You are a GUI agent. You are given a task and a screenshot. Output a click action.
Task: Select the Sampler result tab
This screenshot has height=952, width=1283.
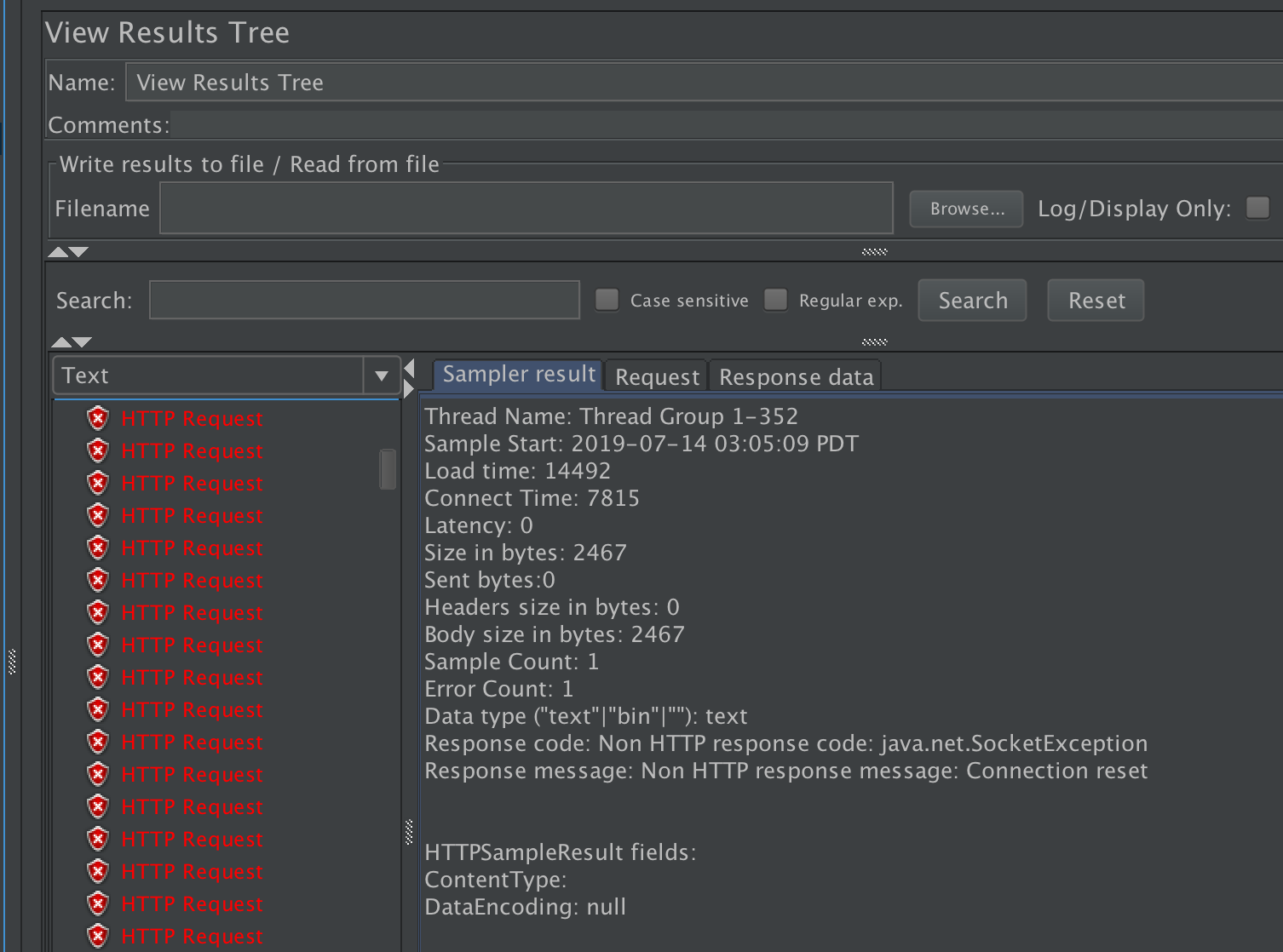[x=518, y=375]
